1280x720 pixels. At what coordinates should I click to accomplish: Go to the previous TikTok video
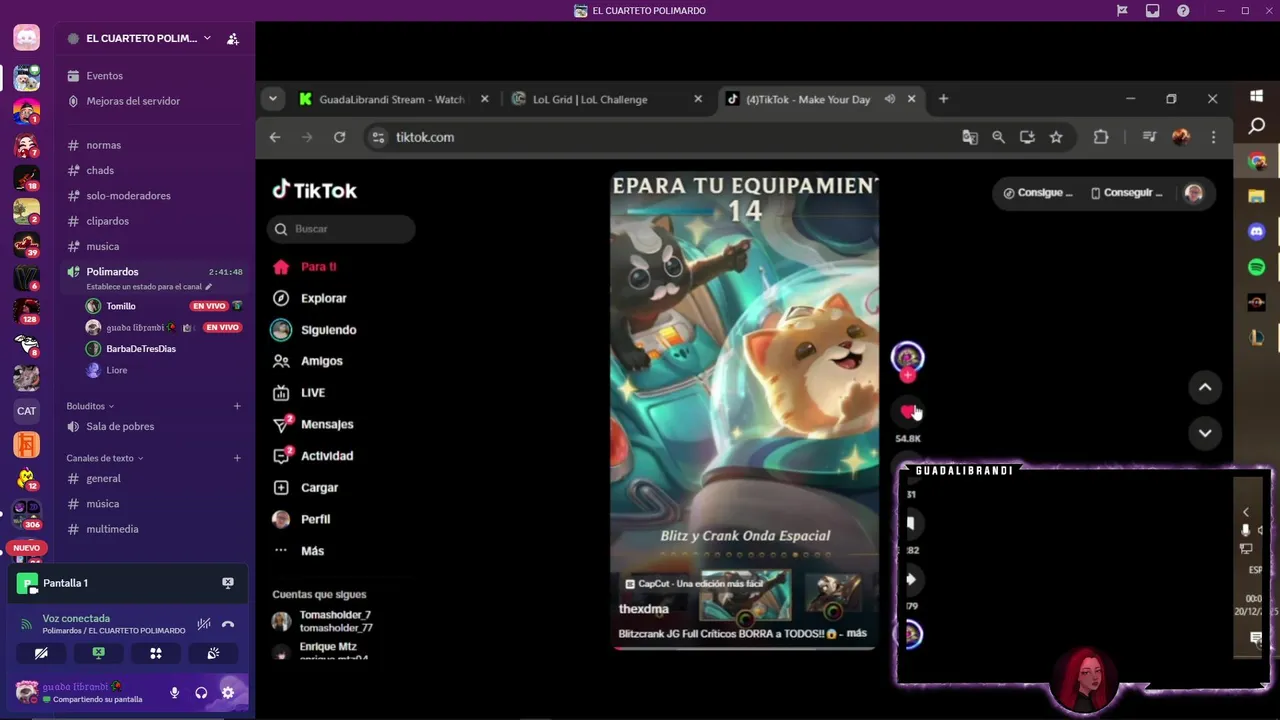1205,387
